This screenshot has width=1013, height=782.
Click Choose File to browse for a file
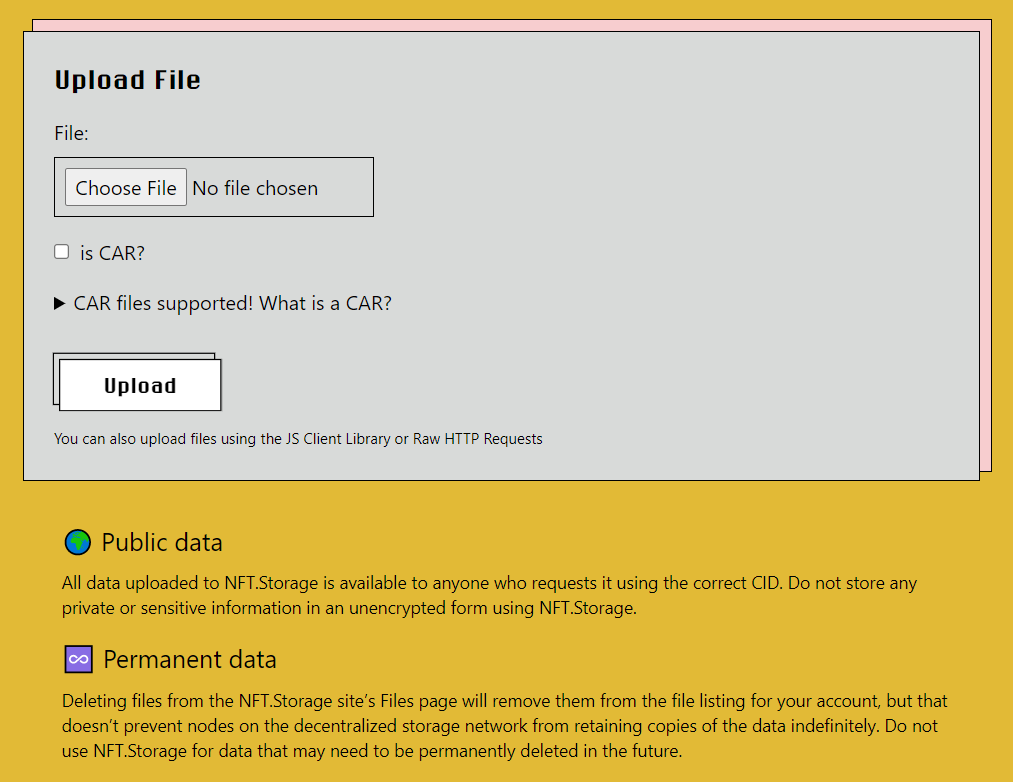pyautogui.click(x=125, y=187)
